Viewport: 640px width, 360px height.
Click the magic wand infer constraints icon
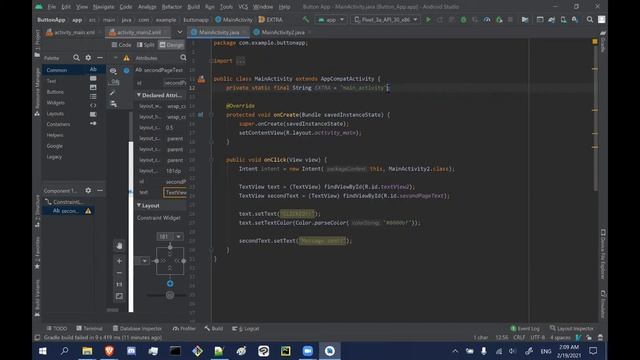coord(112,93)
